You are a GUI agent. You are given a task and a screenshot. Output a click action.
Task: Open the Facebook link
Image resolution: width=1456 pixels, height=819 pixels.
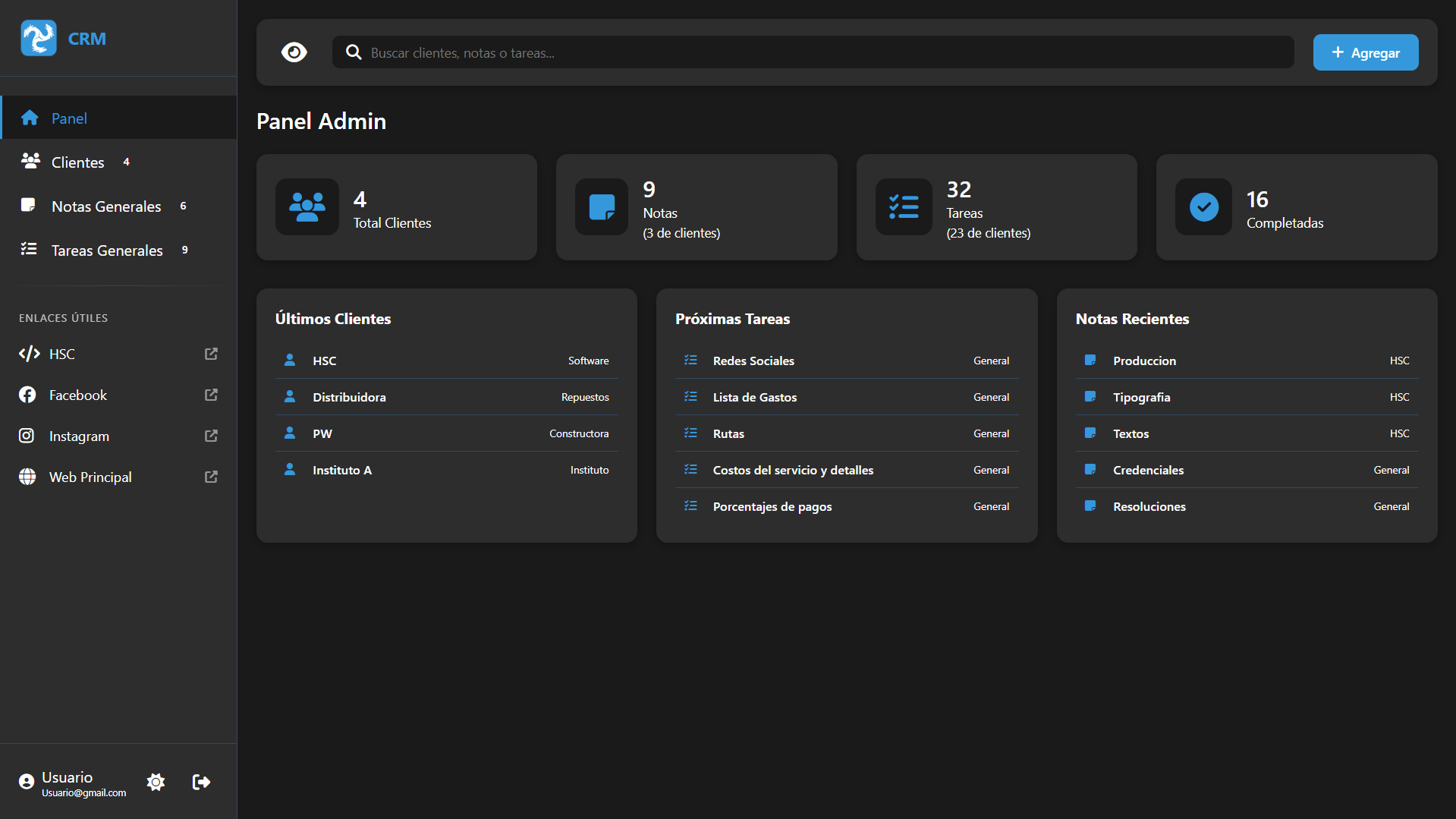click(118, 395)
